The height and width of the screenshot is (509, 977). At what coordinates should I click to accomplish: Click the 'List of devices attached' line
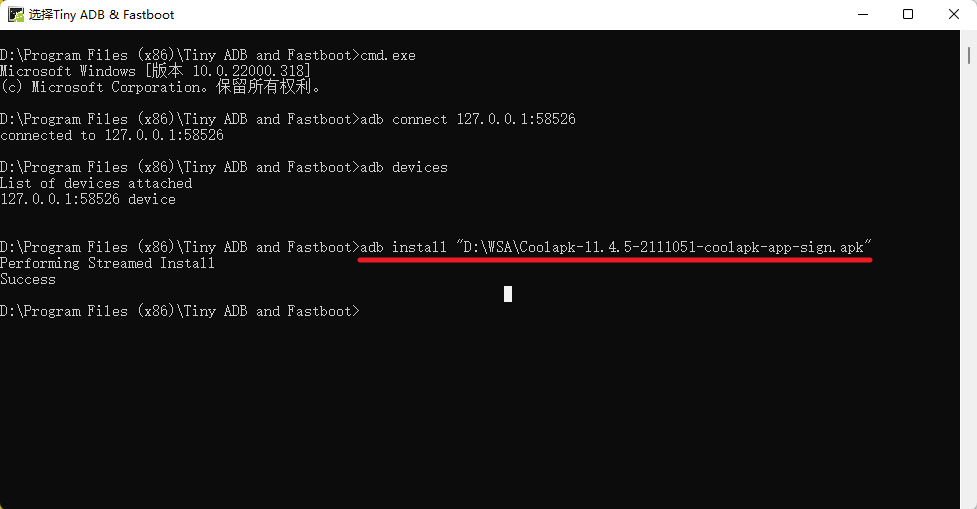pyautogui.click(x=96, y=184)
